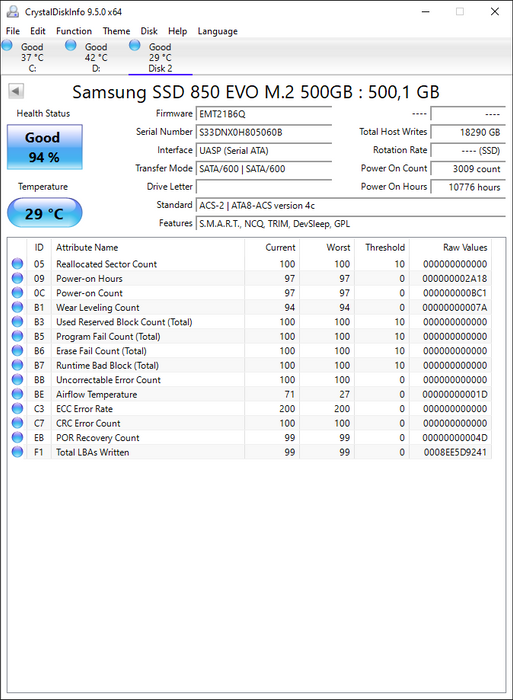The height and width of the screenshot is (700, 513).
Task: Click the Power On Hours value 10776 hours
Action: (x=468, y=187)
